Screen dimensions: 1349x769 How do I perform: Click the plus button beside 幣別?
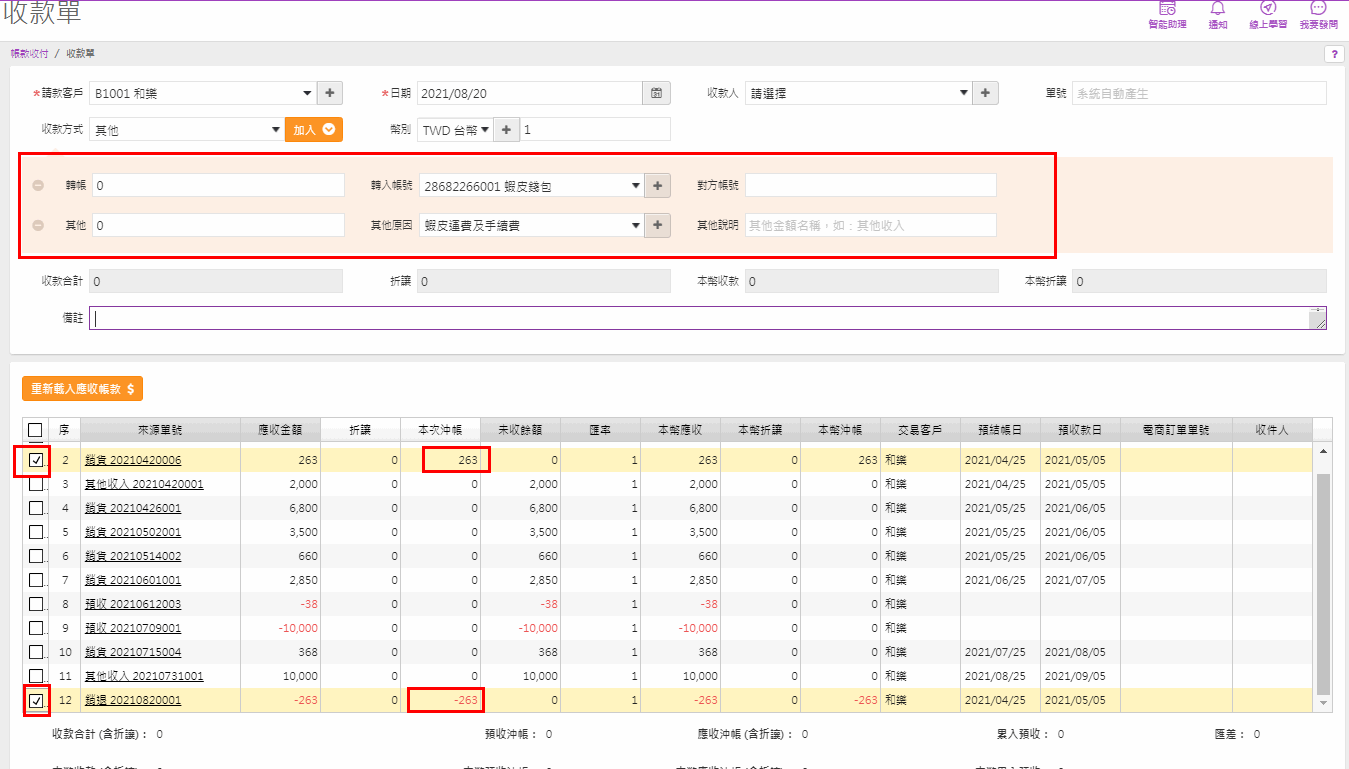point(506,129)
